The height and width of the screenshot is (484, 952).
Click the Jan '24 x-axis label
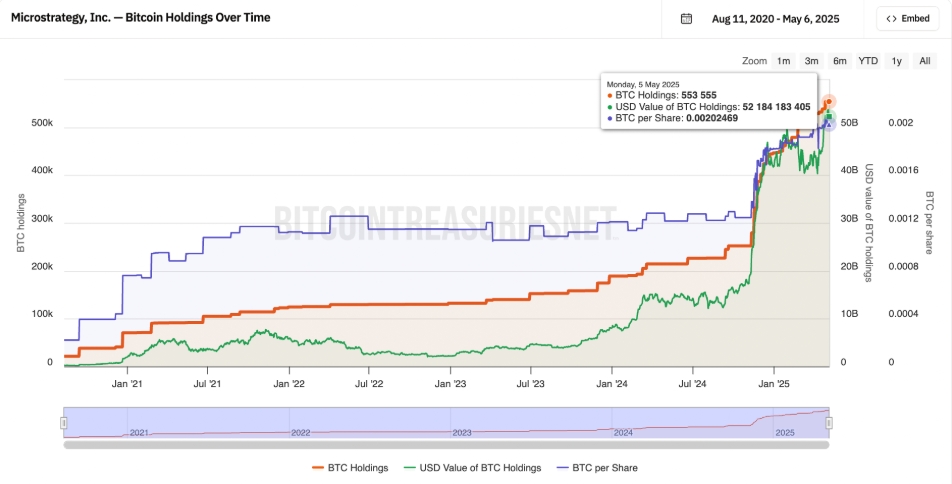coord(612,383)
